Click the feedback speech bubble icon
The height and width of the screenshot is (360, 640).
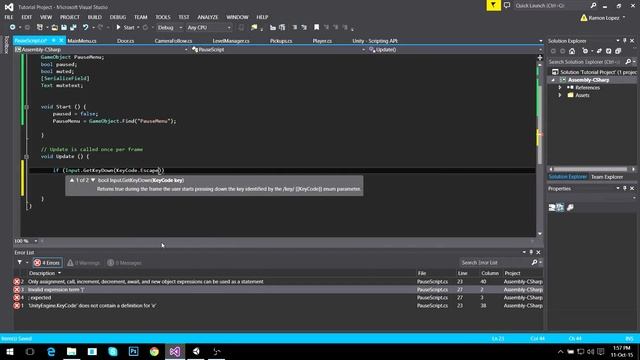[507, 5]
